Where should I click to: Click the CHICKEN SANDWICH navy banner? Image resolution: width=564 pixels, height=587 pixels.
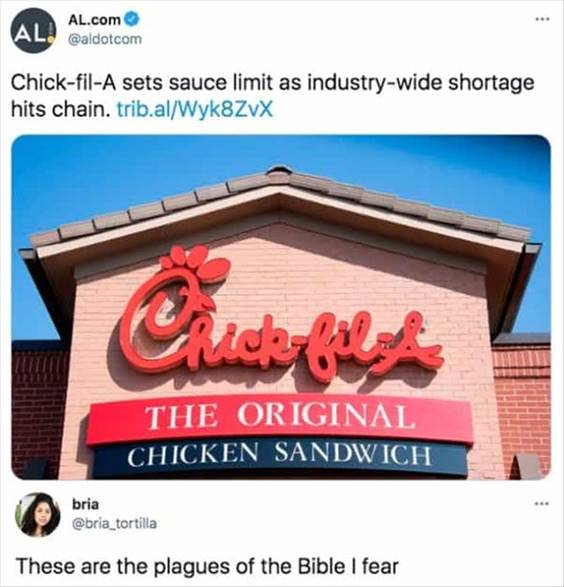pyautogui.click(x=280, y=456)
